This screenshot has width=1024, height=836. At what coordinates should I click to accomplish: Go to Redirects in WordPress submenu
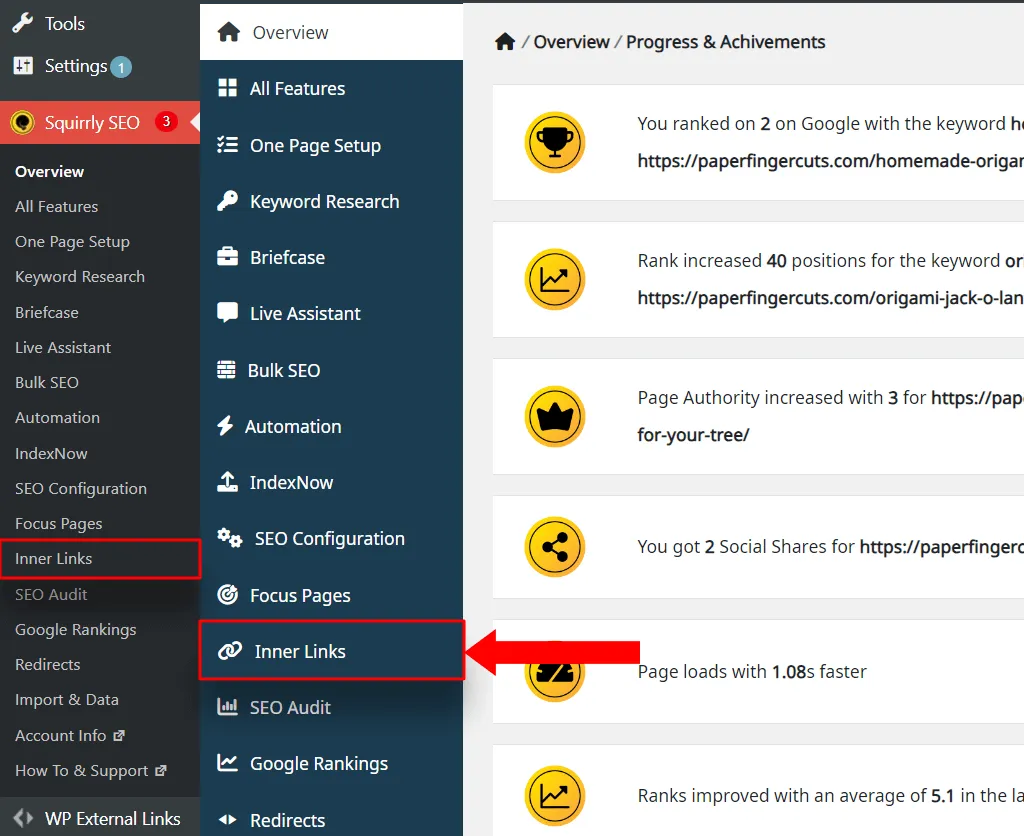[x=48, y=664]
